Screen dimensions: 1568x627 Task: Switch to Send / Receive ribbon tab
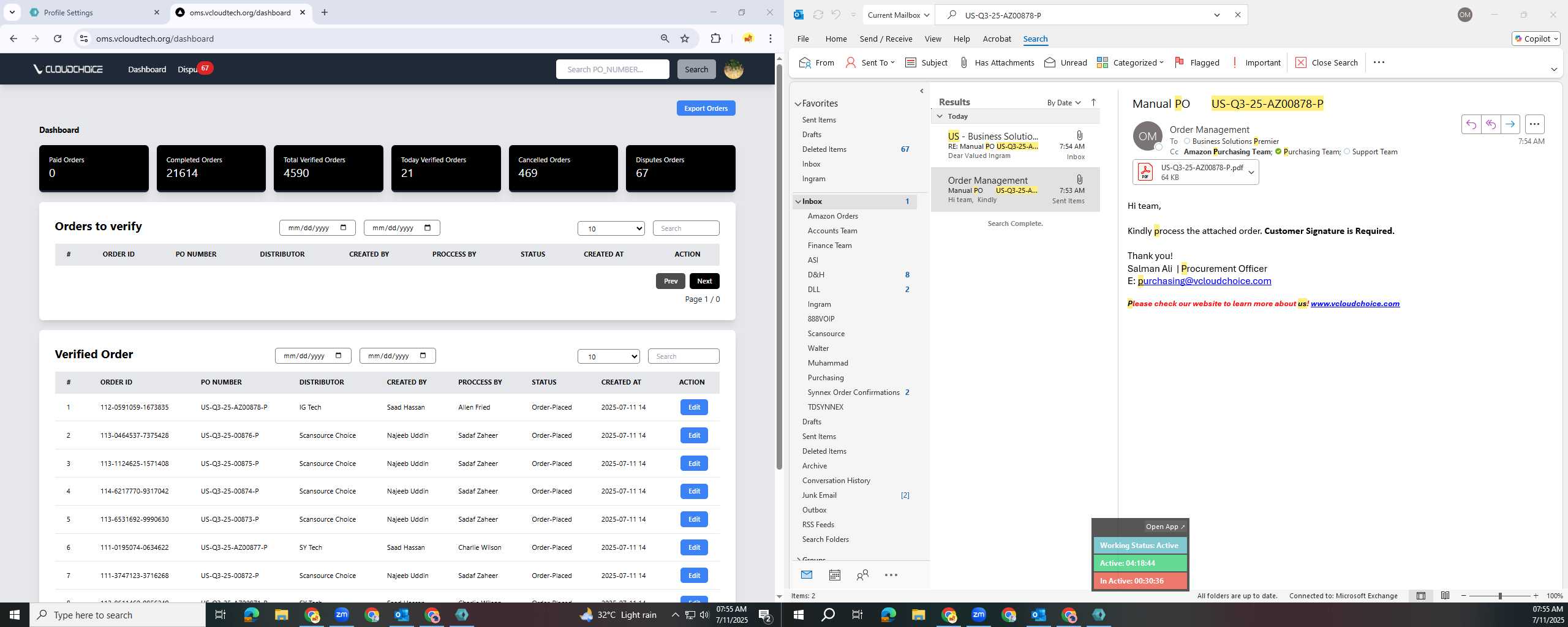pyautogui.click(x=886, y=39)
